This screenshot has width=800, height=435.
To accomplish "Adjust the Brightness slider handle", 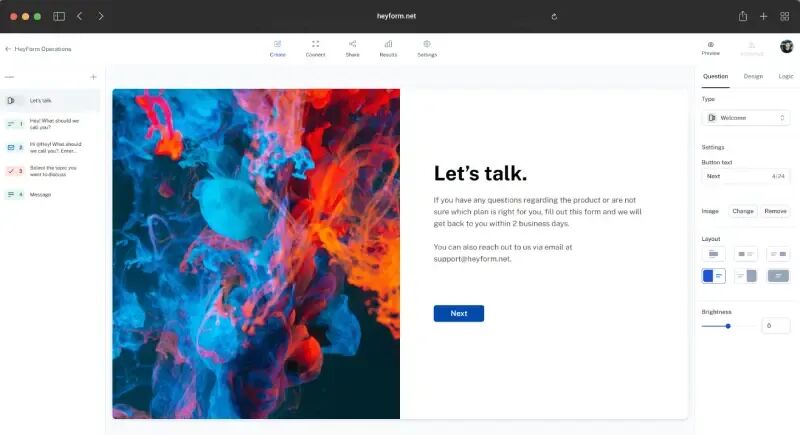I will coord(728,326).
